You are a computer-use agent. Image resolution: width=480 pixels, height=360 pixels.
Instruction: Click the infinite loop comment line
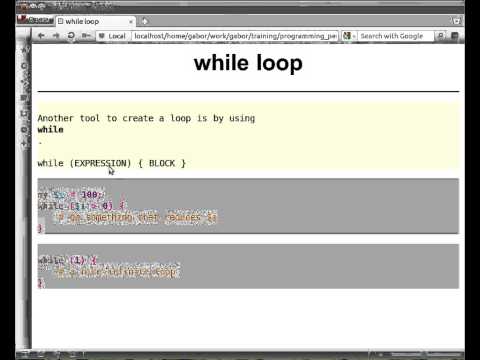pyautogui.click(x=117, y=272)
